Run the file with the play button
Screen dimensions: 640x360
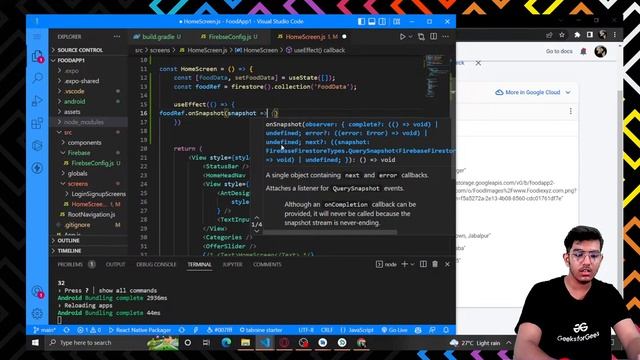tap(402, 37)
